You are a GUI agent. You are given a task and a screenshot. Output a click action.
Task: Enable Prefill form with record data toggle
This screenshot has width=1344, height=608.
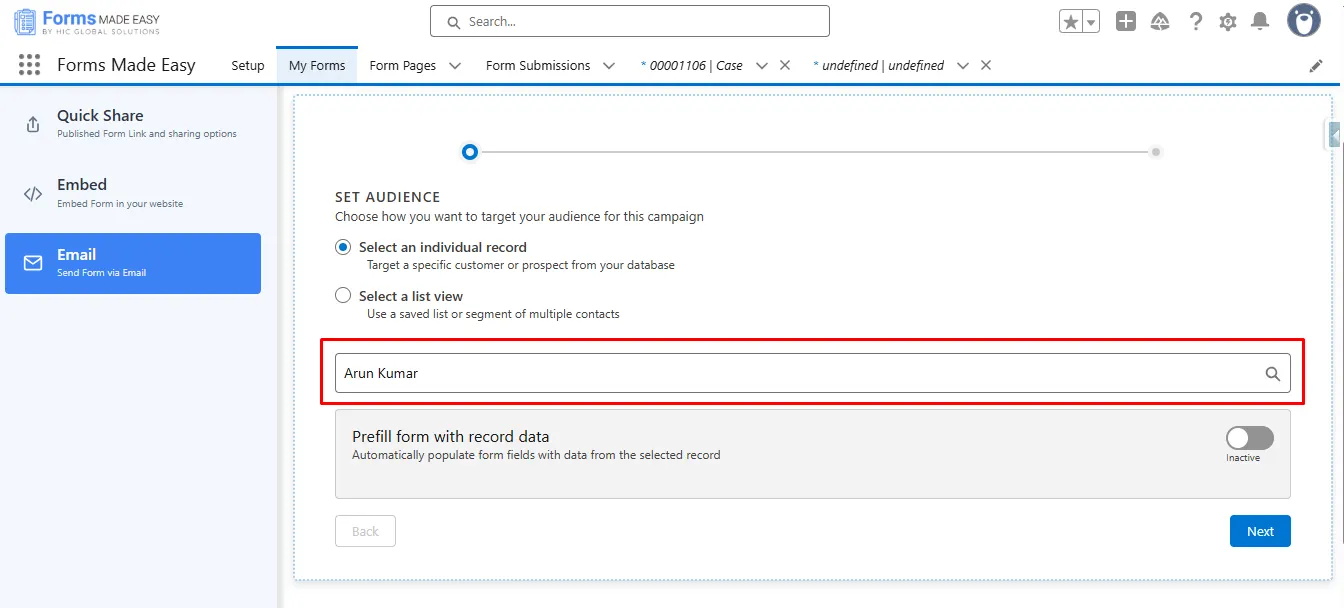pos(1250,438)
